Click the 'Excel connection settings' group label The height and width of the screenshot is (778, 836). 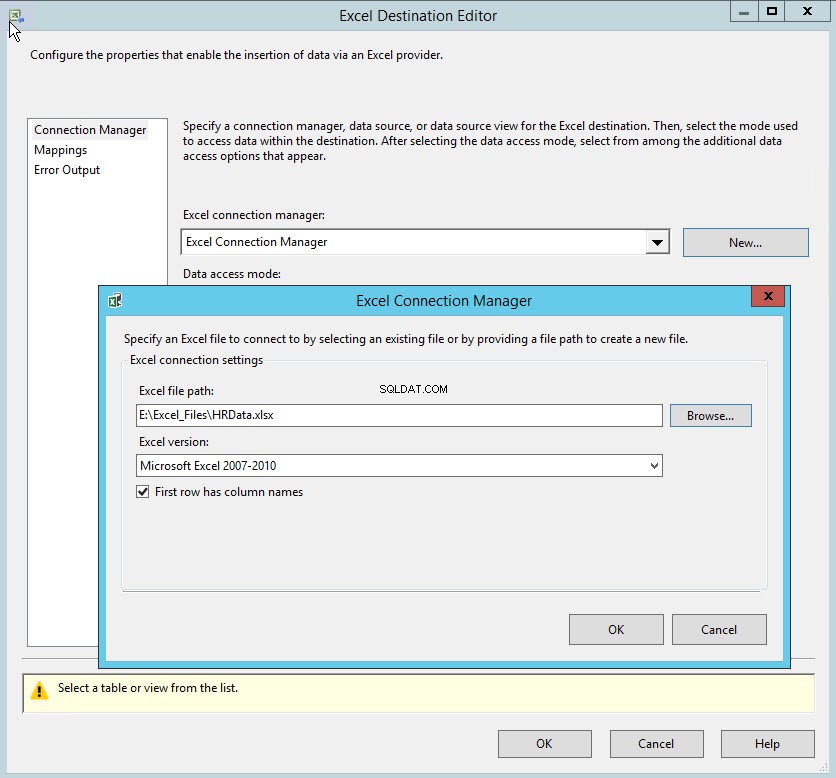197,360
